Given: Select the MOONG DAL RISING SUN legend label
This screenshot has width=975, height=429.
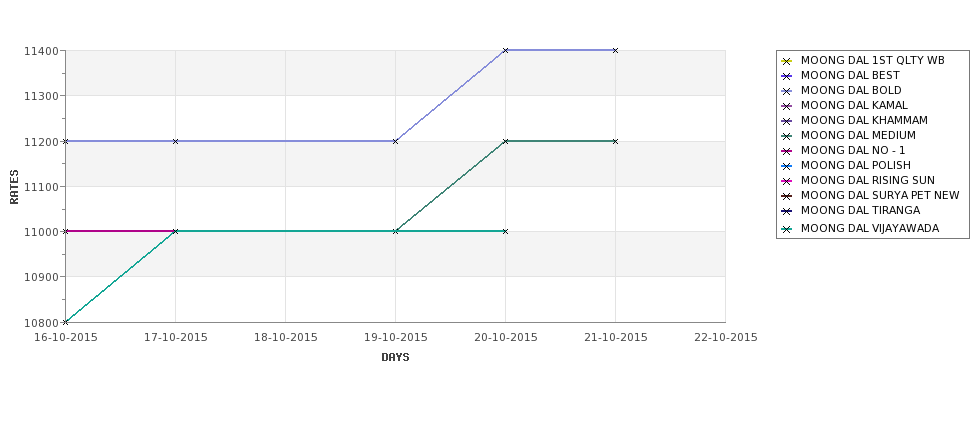Looking at the screenshot, I should pyautogui.click(x=867, y=180).
